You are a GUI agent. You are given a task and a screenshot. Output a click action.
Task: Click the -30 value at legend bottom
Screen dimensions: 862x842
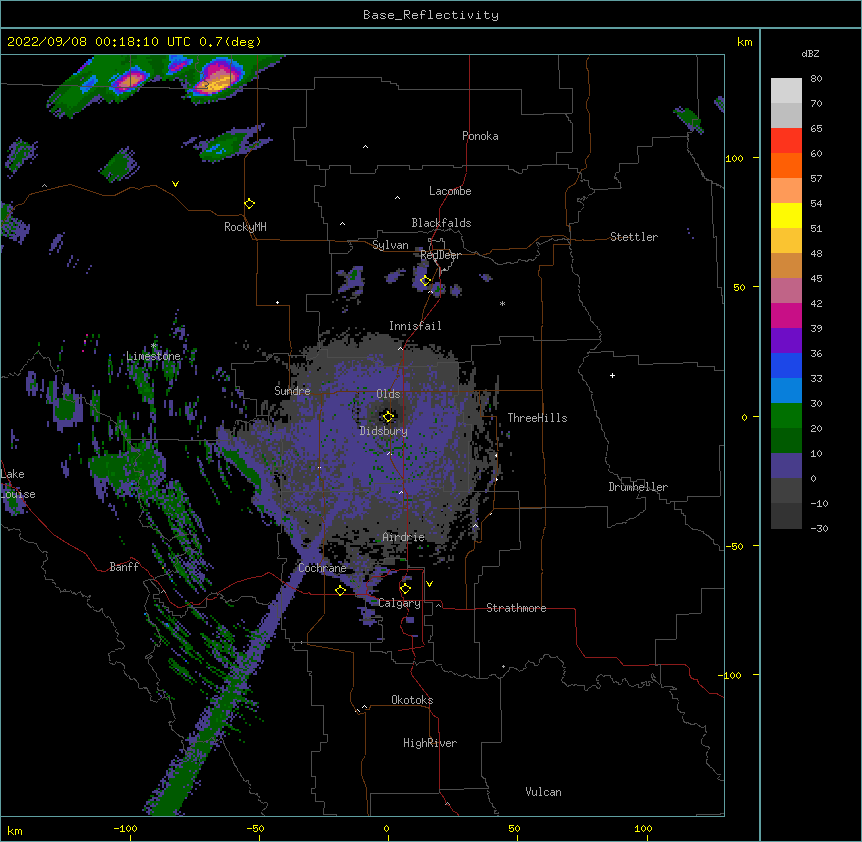819,528
